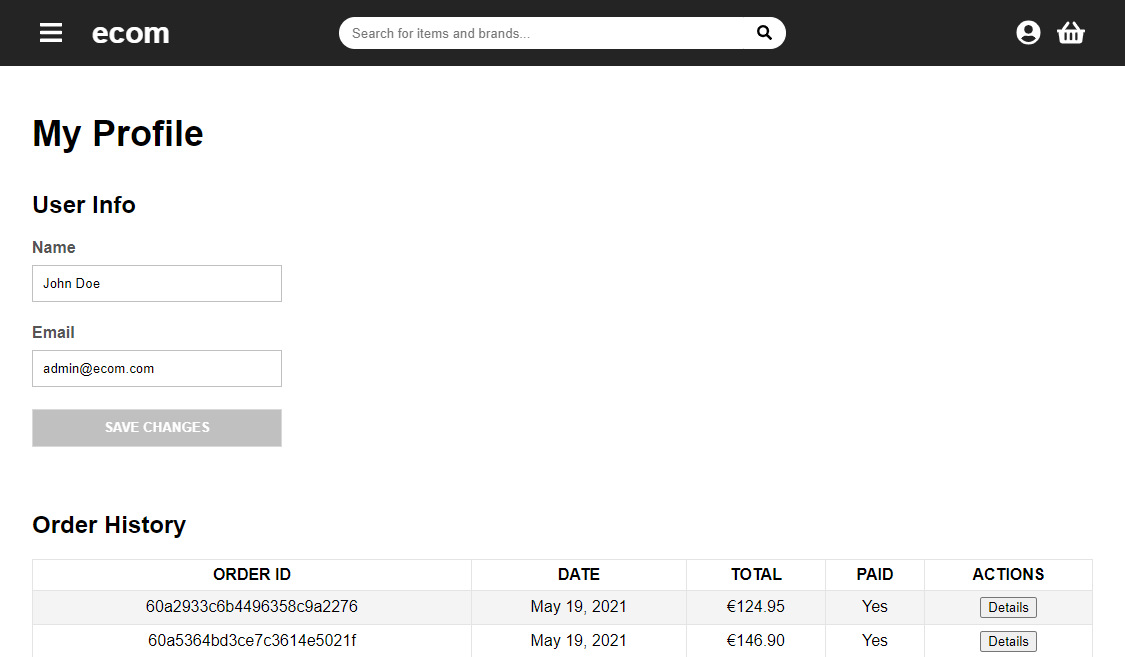This screenshot has height=657, width=1125.
Task: Click the Save Changes button
Action: (157, 427)
